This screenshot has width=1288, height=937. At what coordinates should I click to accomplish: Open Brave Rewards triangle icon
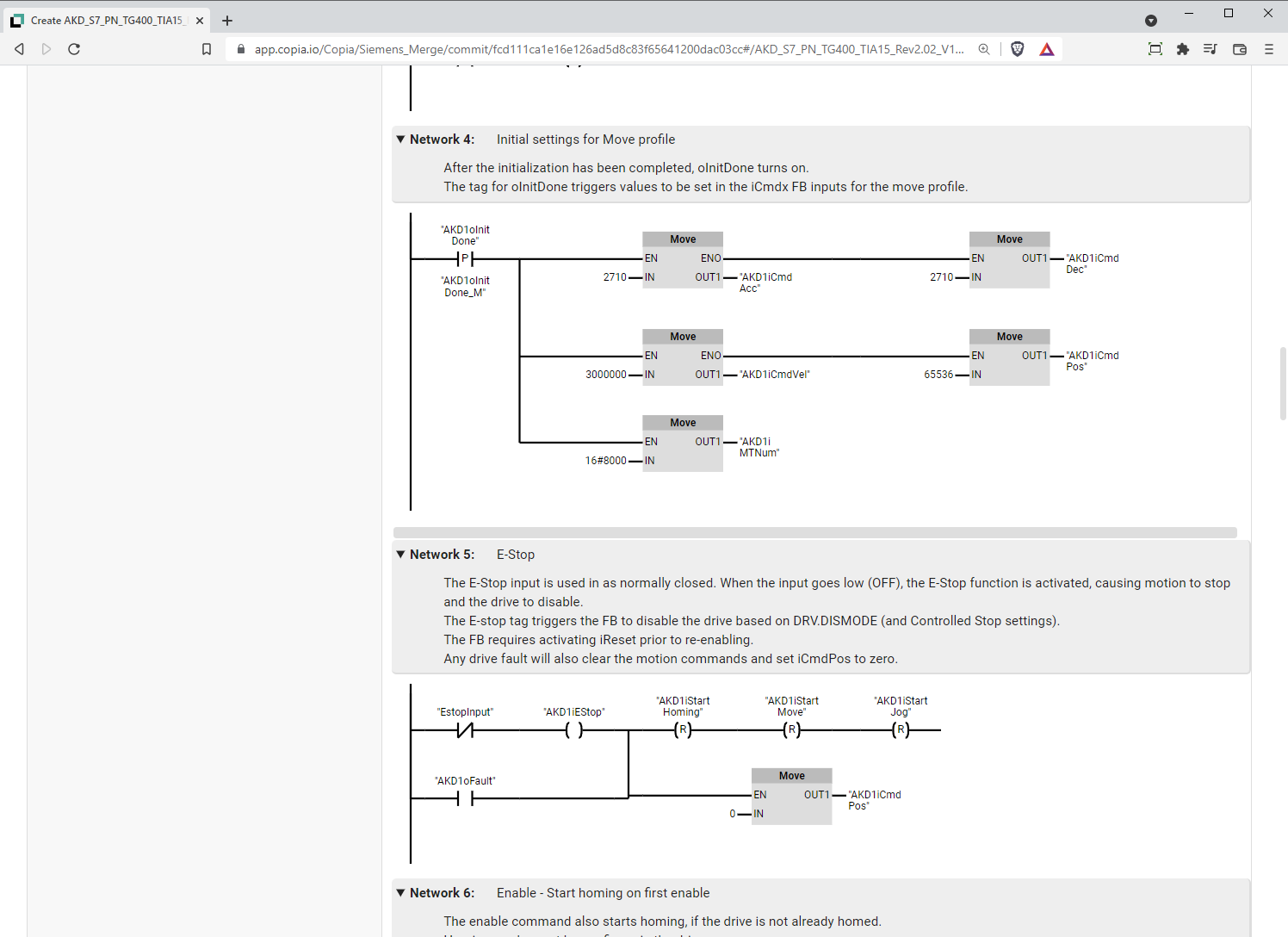(x=1046, y=49)
